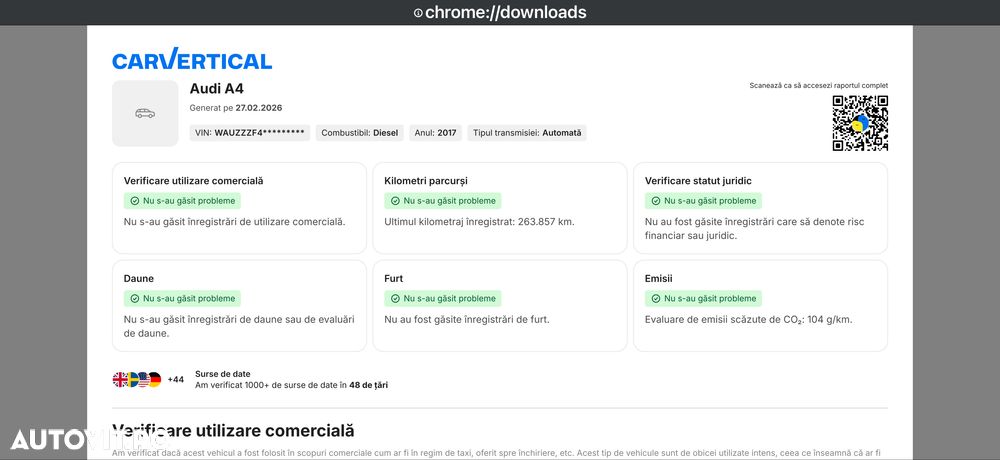Viewport: 1000px width, 460px height.
Task: Click the Tipul transmisiei: Automată tag
Action: click(x=527, y=132)
